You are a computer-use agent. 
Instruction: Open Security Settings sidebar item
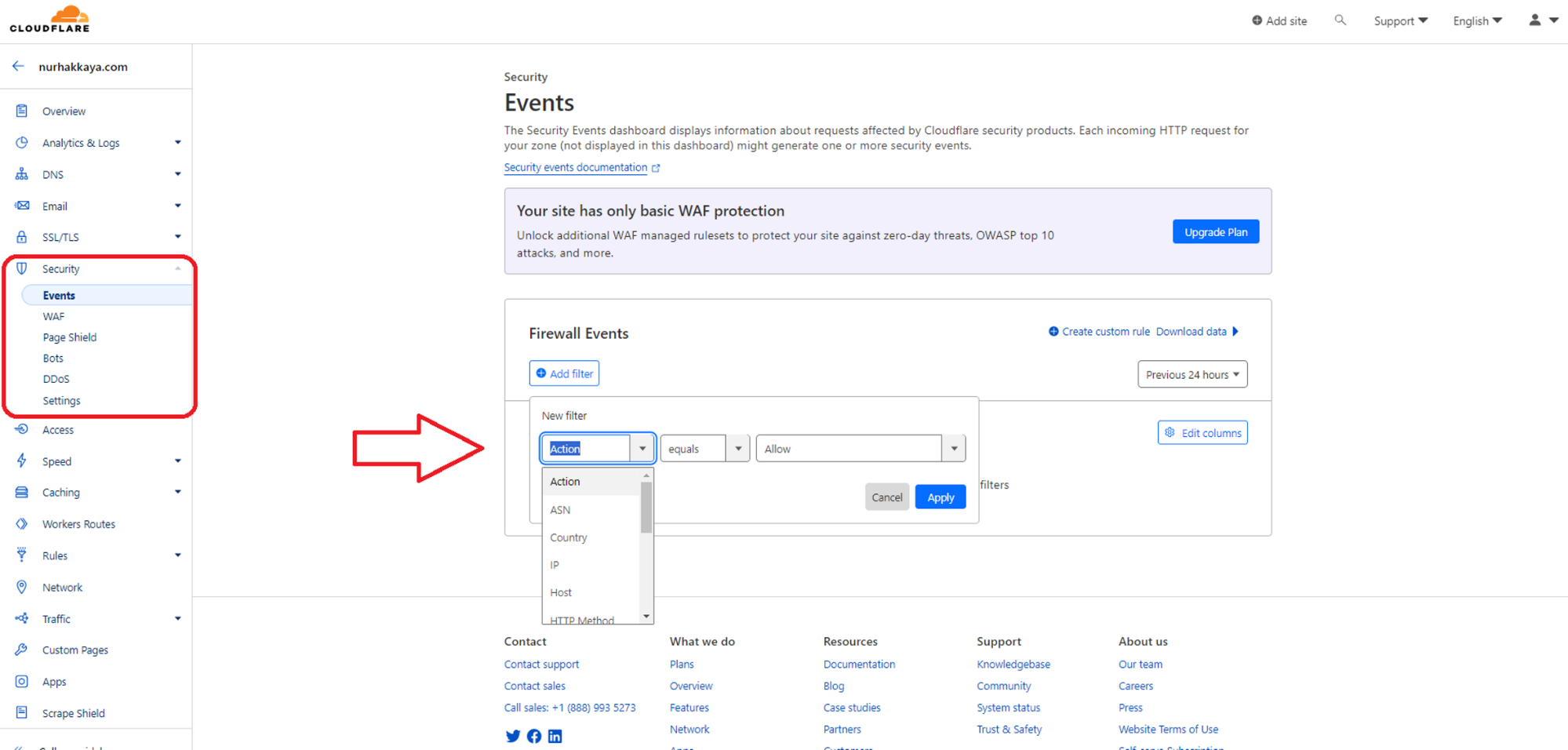point(61,400)
